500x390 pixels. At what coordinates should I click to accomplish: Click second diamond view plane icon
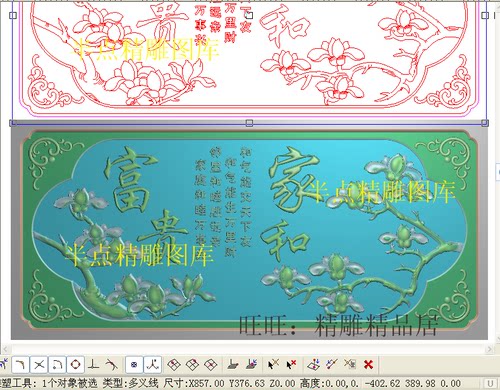point(192,365)
